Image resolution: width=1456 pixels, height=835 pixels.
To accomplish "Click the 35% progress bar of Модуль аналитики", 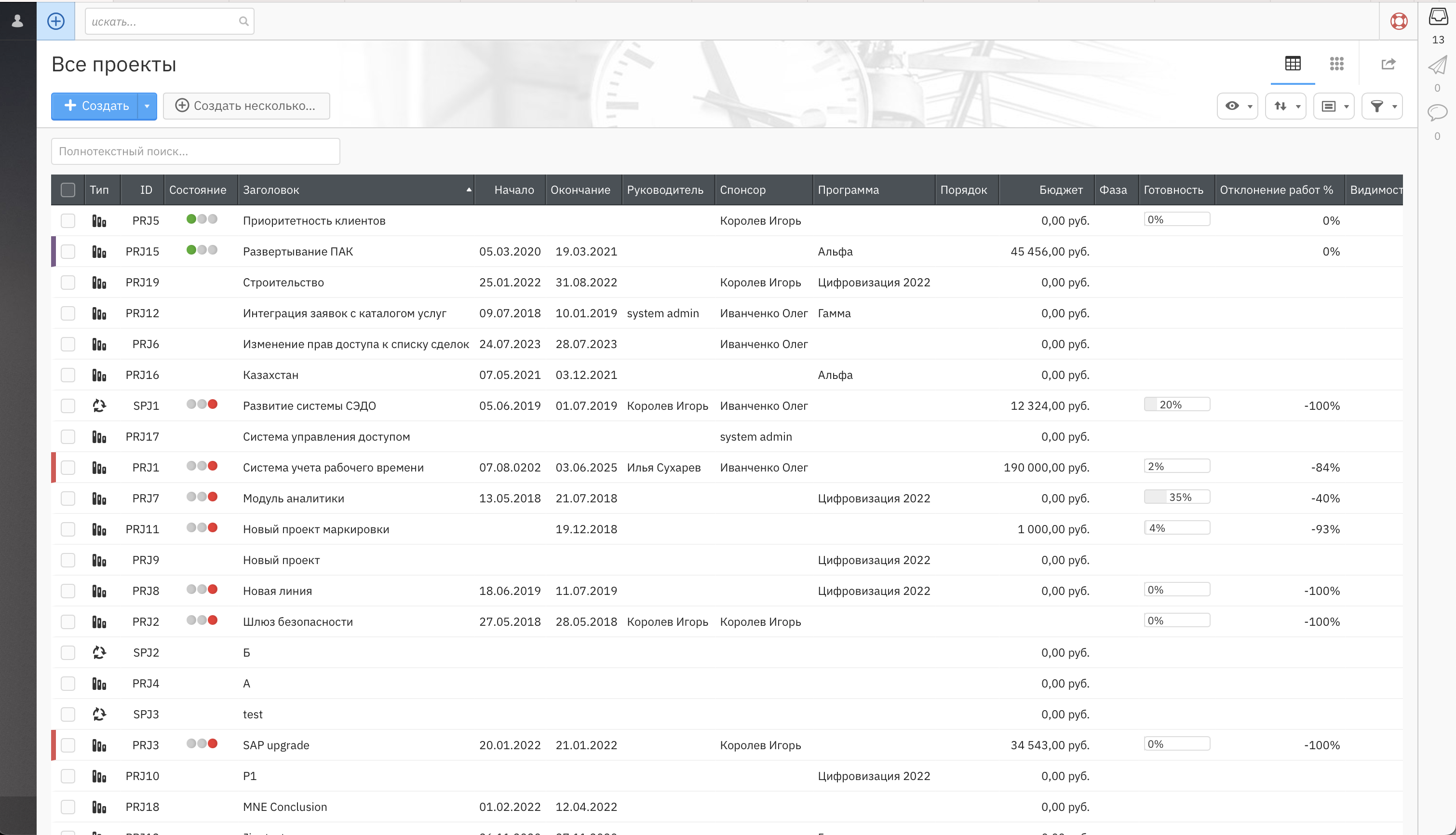I will [1177, 497].
